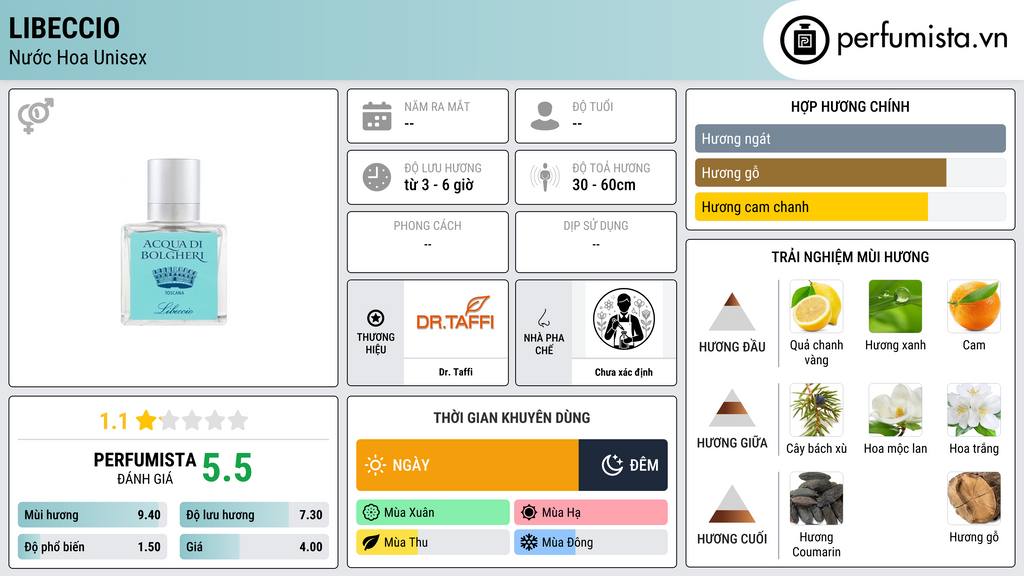Click the Hương ngát accord bar
Image resolution: width=1024 pixels, height=576 pixels.
click(850, 138)
